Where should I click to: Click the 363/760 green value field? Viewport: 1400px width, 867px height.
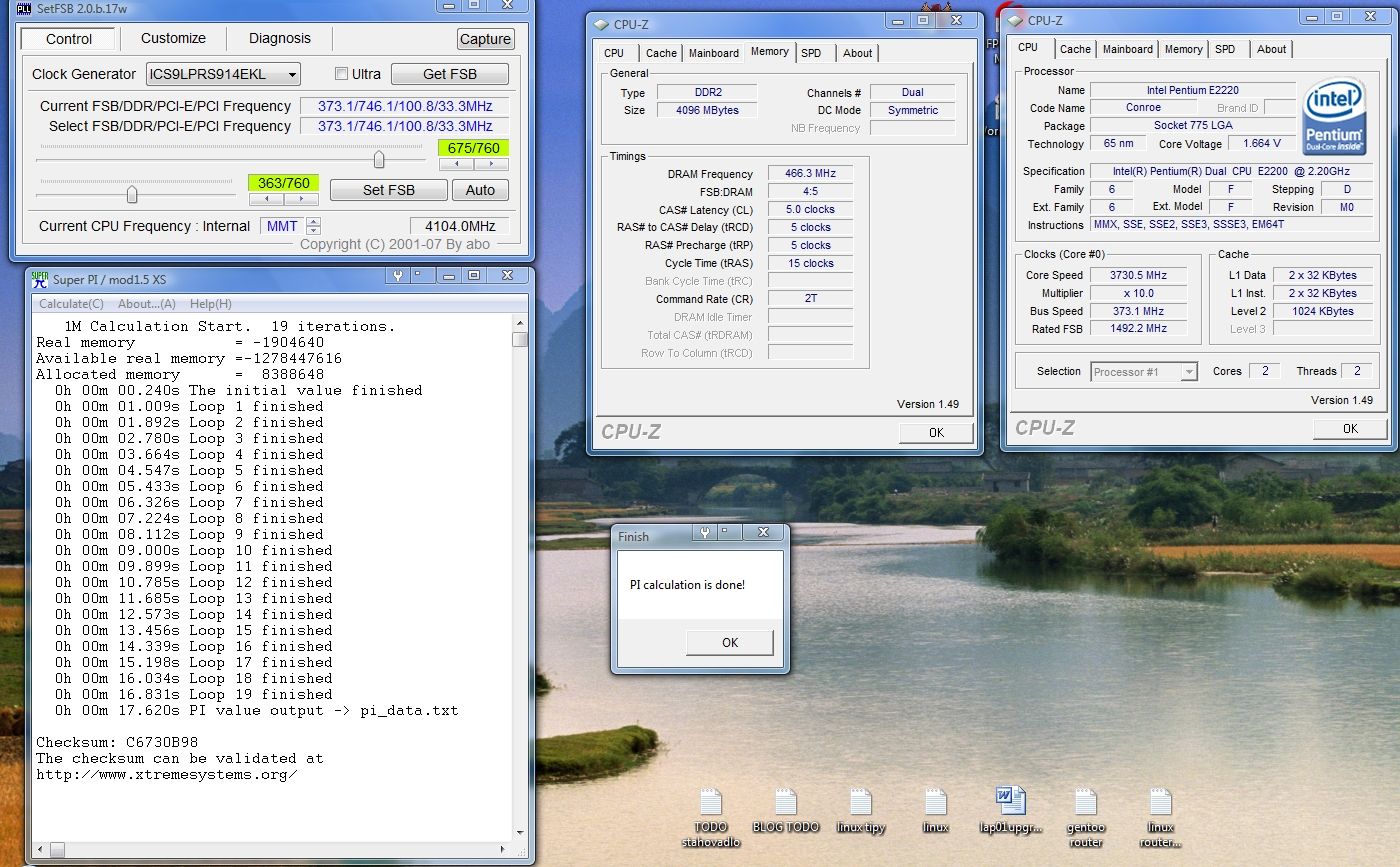284,183
